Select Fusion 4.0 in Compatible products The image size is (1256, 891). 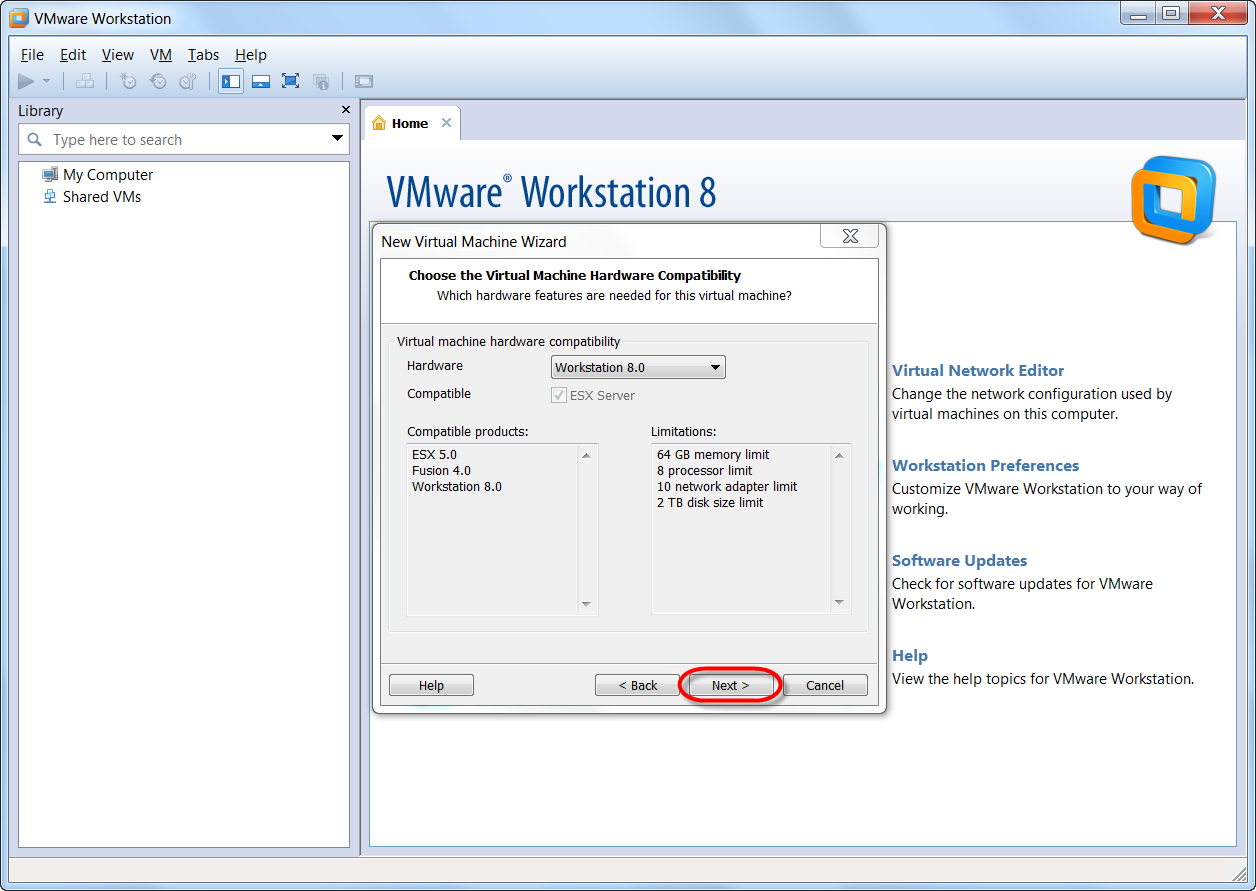pyautogui.click(x=441, y=470)
